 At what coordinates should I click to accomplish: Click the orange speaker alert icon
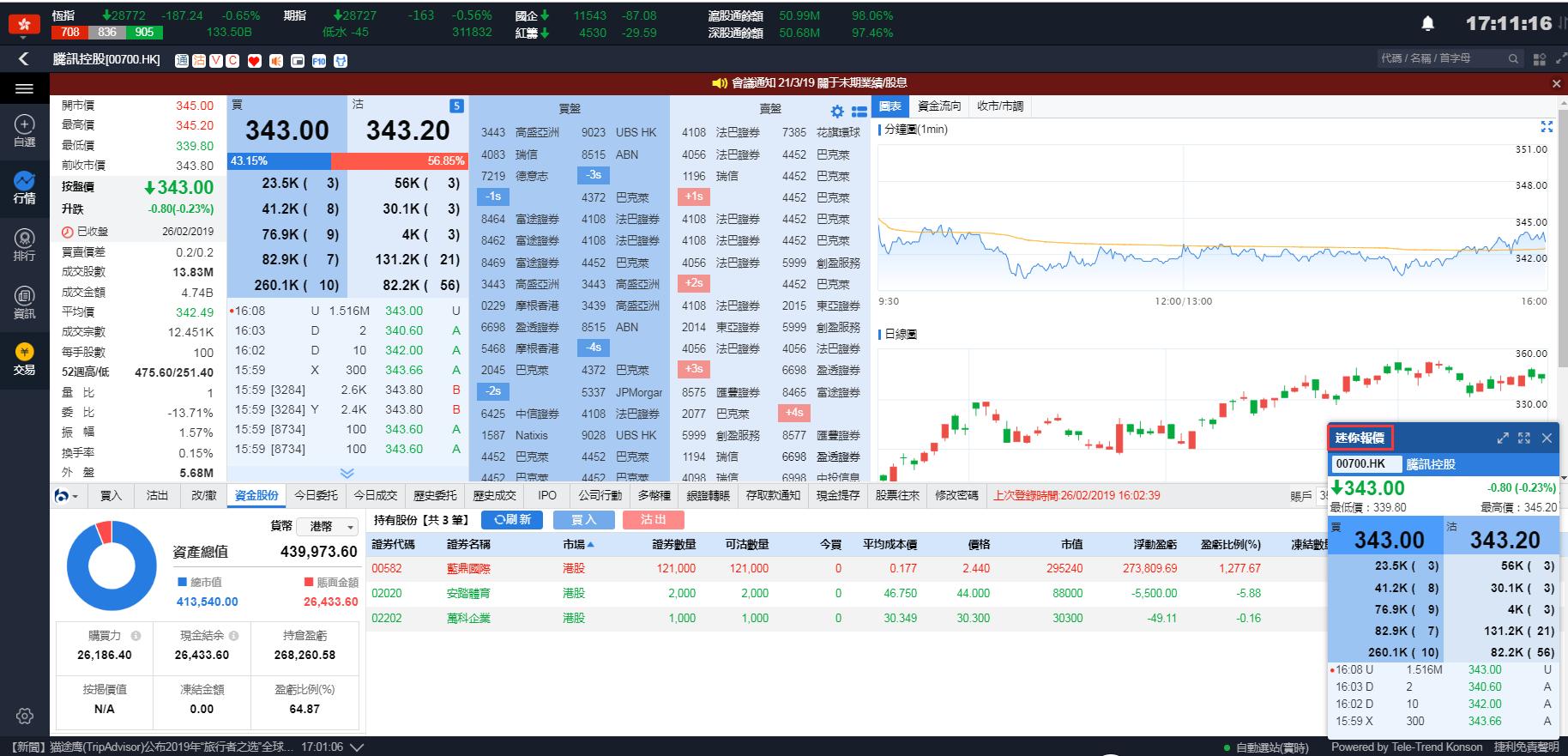275,60
